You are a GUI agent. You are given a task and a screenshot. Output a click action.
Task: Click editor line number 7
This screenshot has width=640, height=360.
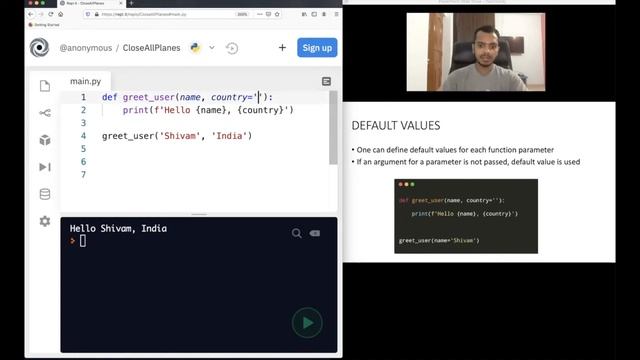[x=83, y=175]
